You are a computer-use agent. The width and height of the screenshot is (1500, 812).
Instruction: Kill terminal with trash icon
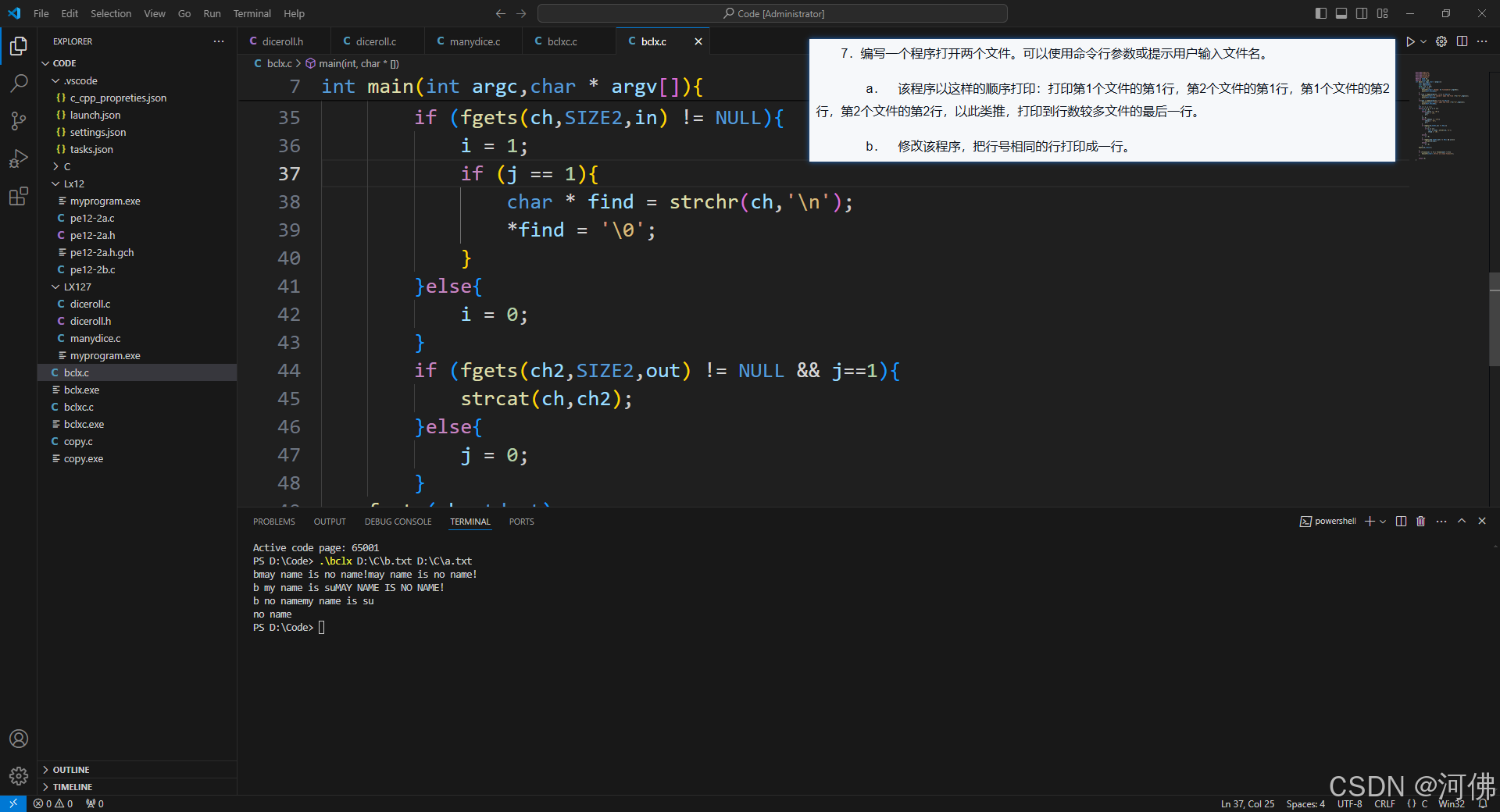tap(1421, 522)
